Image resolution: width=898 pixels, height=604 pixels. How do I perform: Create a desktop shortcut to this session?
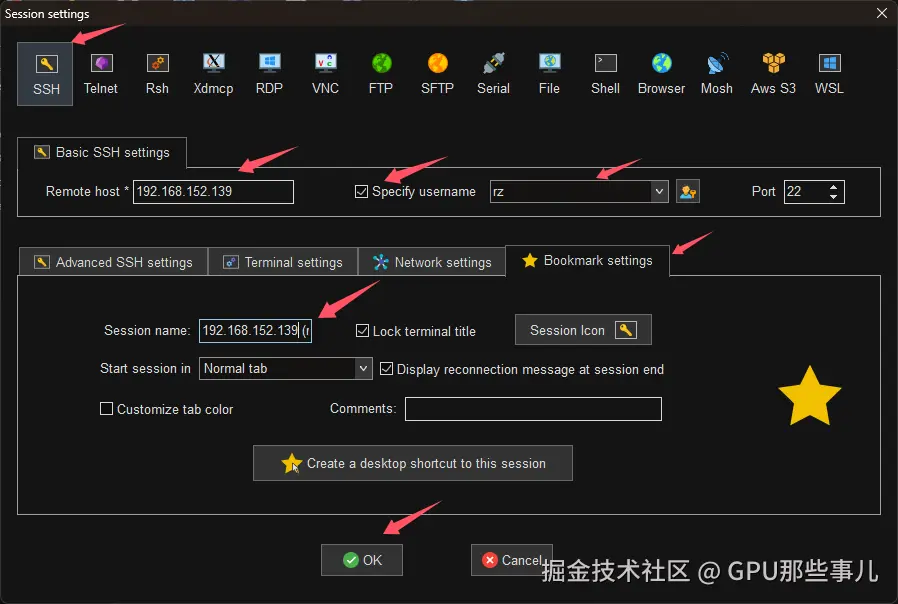413,463
